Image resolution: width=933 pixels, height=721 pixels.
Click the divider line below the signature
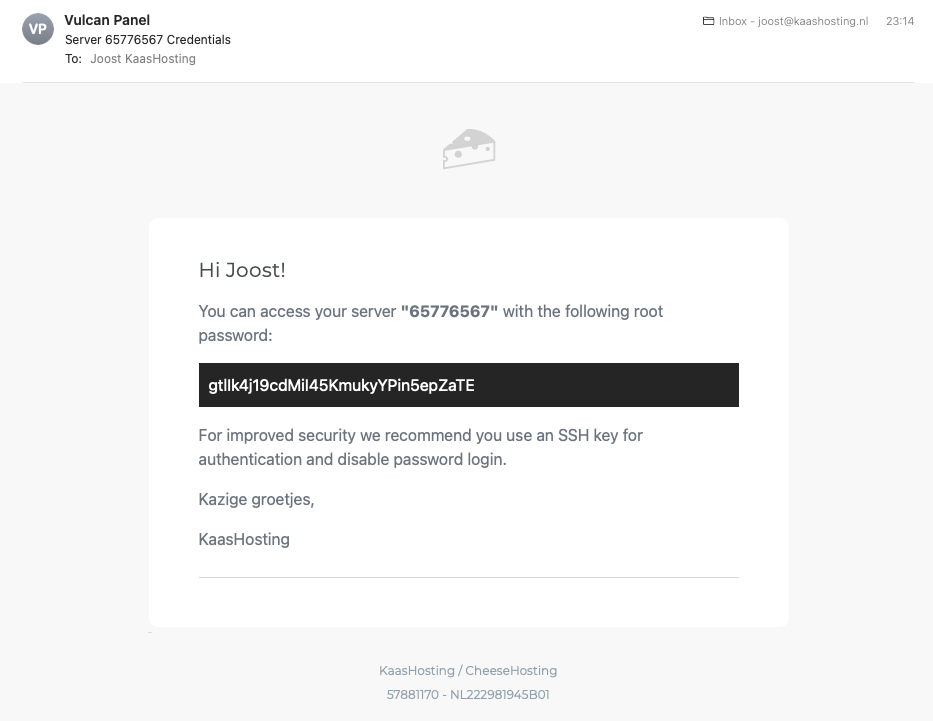tap(468, 577)
